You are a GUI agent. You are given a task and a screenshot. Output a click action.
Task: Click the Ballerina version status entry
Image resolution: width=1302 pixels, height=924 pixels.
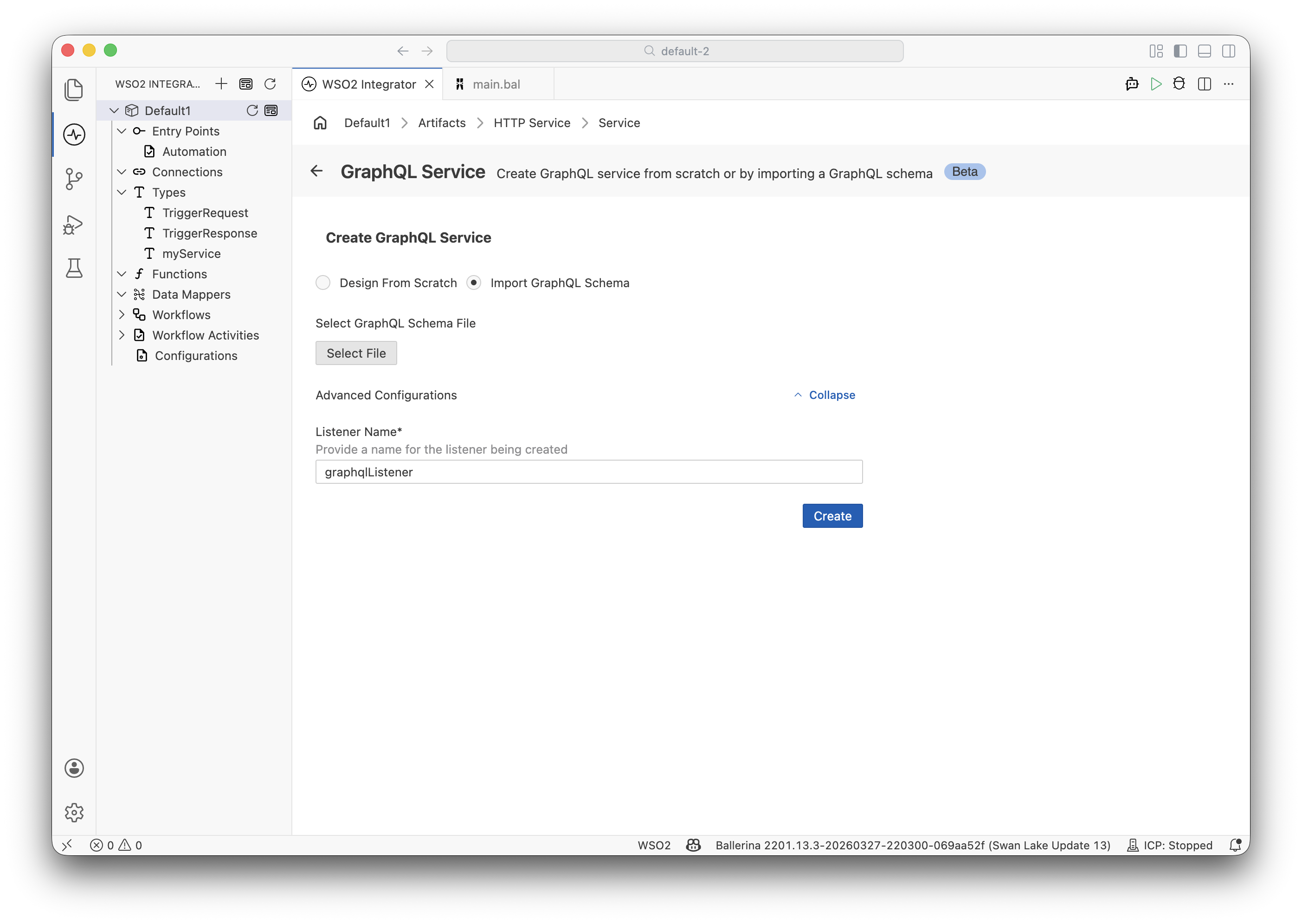913,845
